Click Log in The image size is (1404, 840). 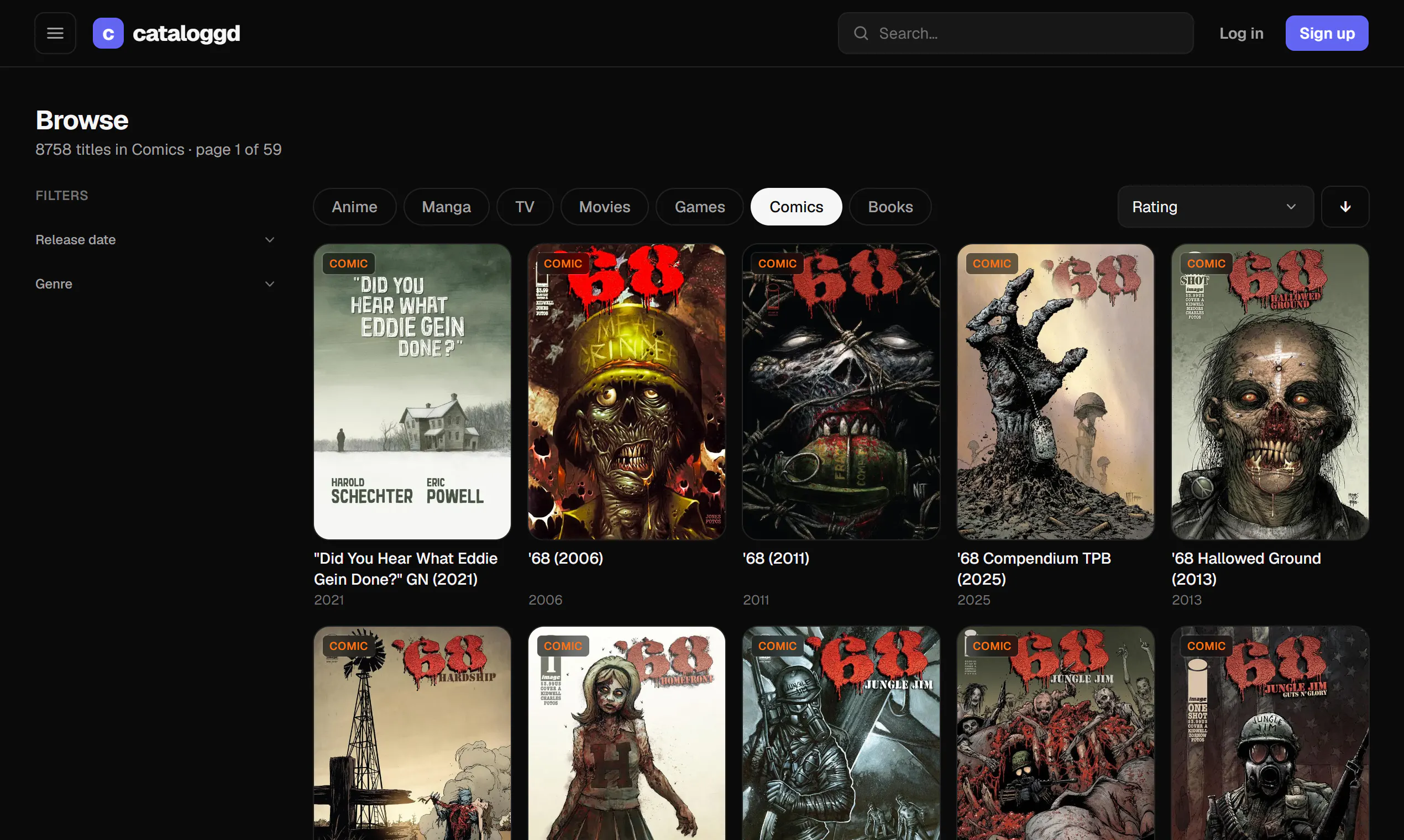(x=1241, y=33)
